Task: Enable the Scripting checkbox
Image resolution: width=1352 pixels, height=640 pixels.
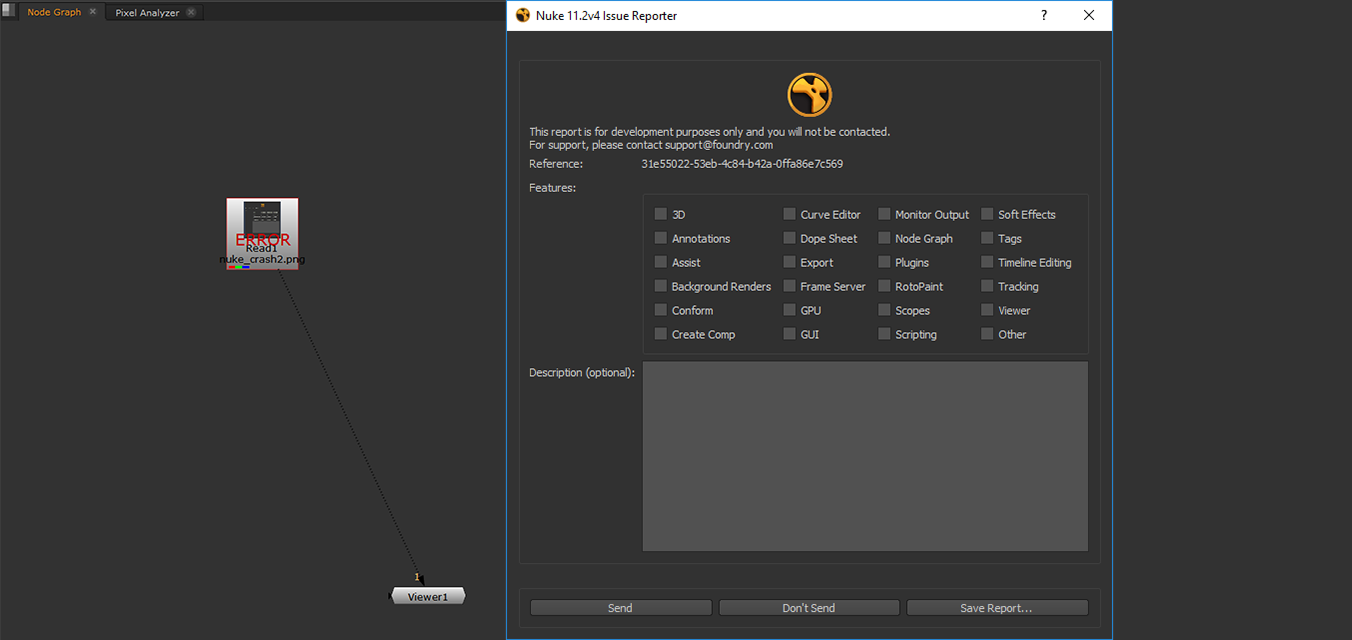Action: [x=884, y=334]
